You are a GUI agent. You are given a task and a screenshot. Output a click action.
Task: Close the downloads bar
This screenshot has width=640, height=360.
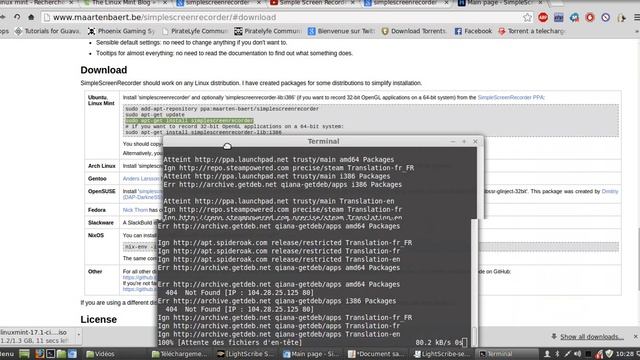[636, 336]
